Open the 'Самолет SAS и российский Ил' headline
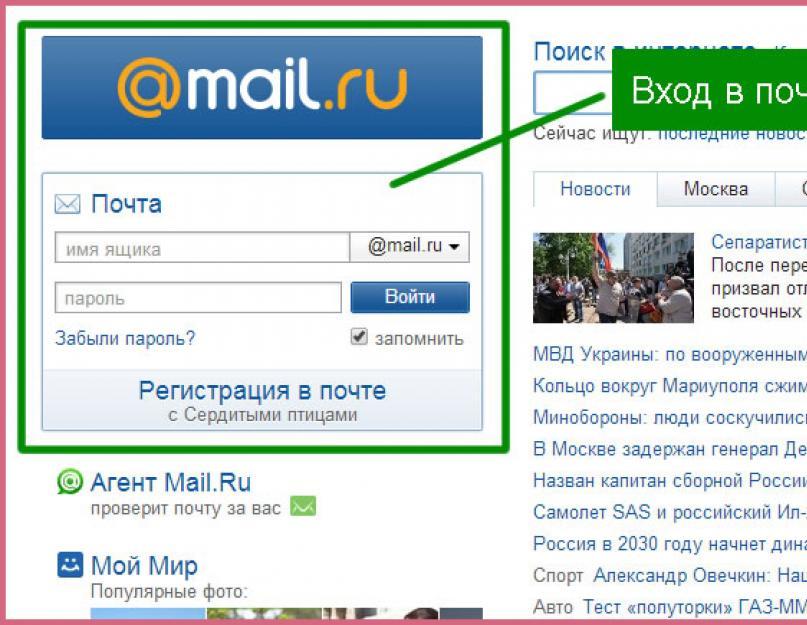The width and height of the screenshot is (807, 625). tap(670, 512)
